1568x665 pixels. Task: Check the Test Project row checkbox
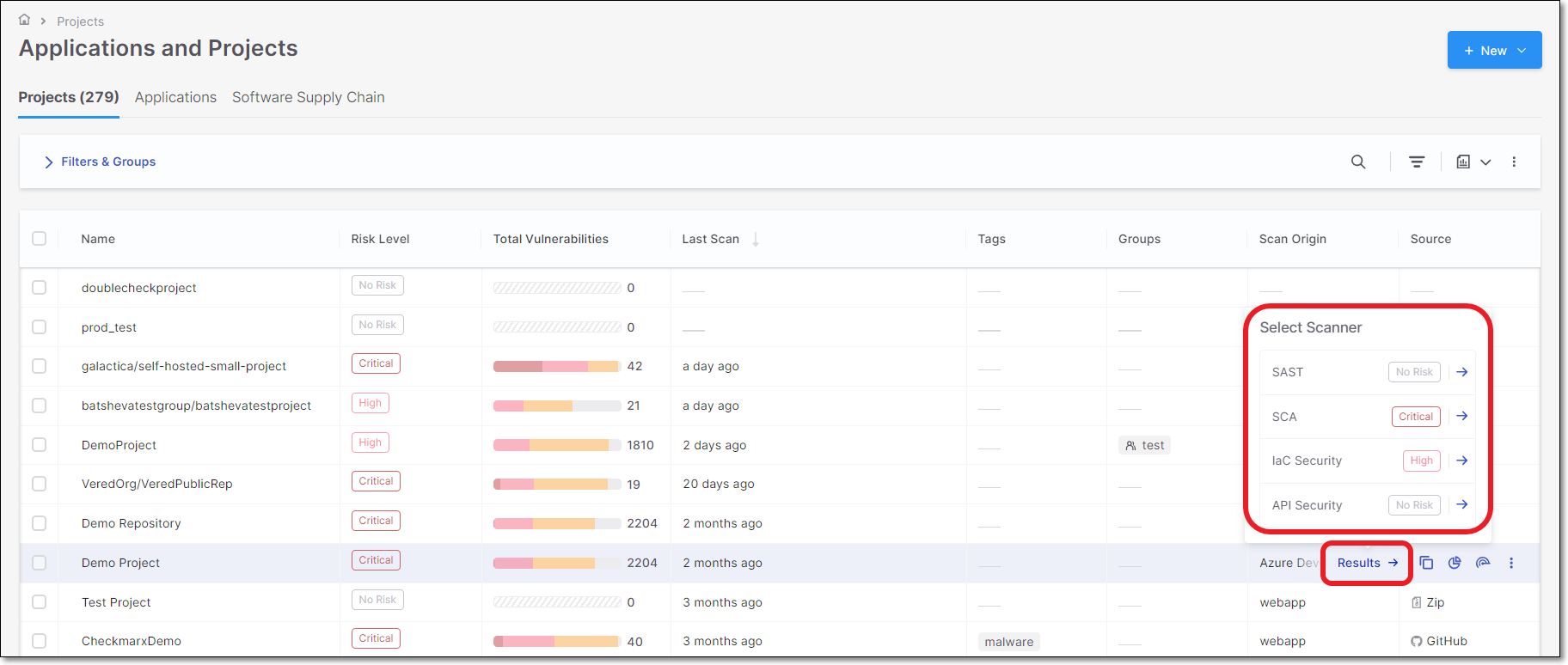pyautogui.click(x=40, y=601)
